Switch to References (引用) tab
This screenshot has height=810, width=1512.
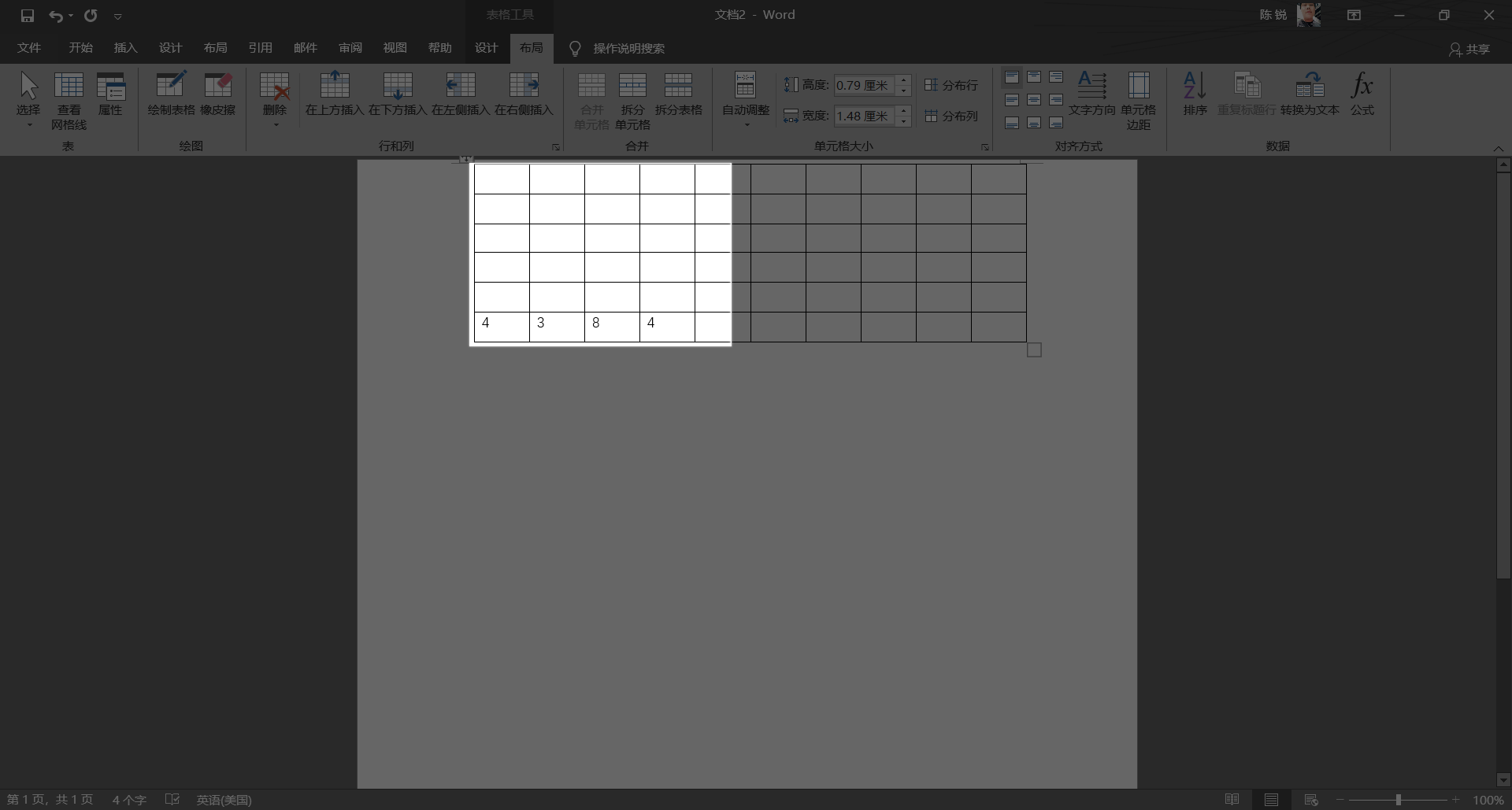(260, 48)
